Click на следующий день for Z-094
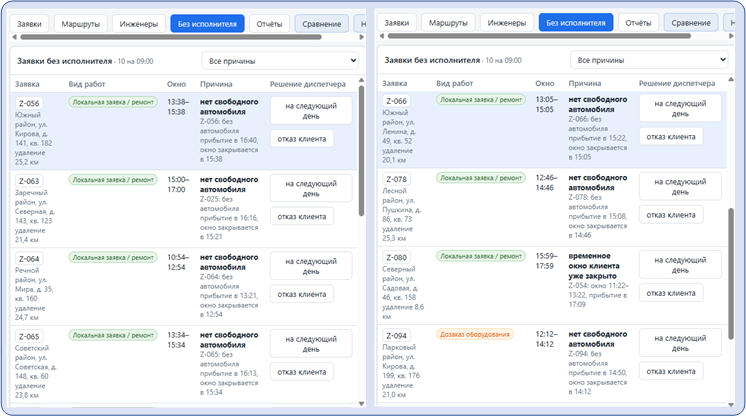746x416 pixels. pos(680,343)
